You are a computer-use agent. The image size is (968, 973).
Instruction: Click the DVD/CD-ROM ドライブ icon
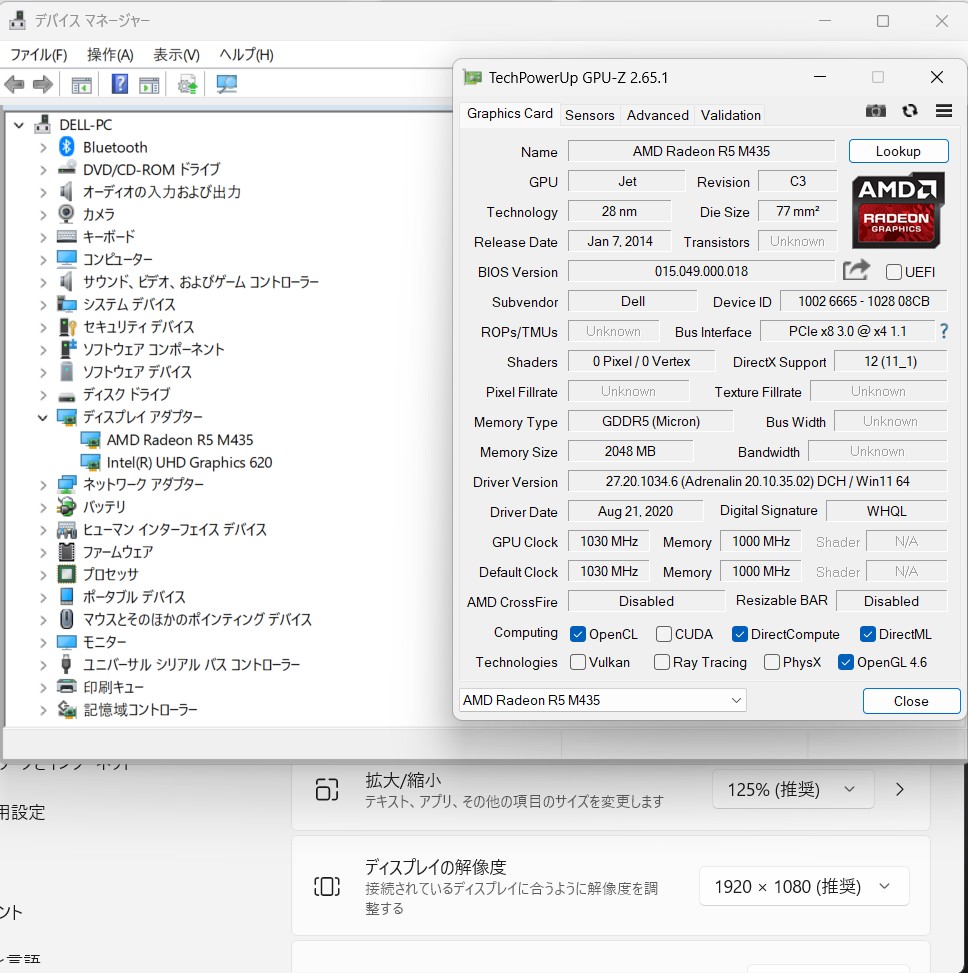click(x=67, y=169)
